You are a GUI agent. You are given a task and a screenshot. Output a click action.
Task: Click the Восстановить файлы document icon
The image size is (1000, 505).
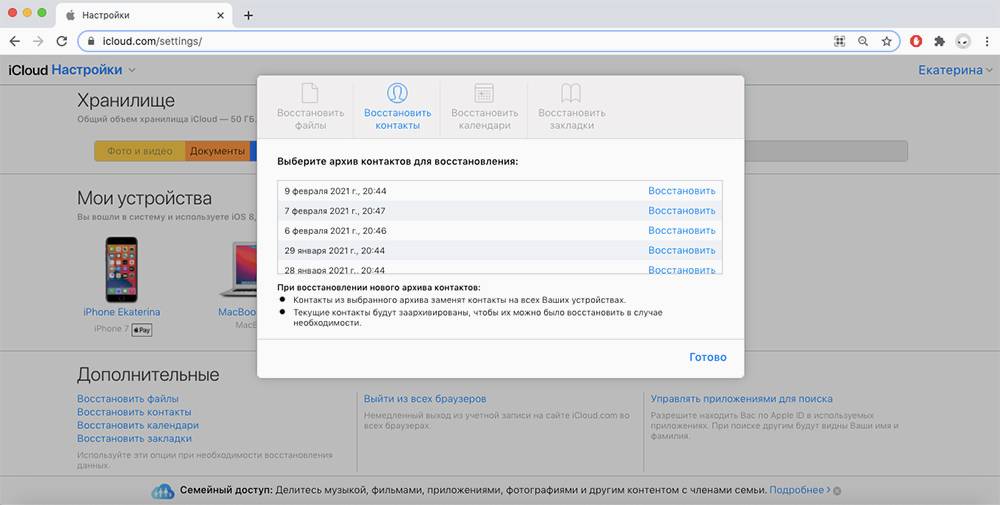tap(310, 94)
